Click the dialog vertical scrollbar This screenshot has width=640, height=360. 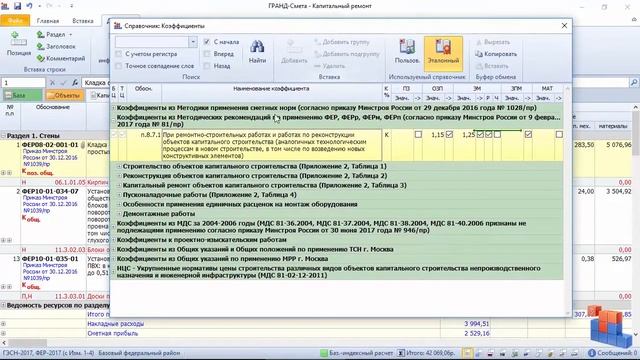click(567, 200)
